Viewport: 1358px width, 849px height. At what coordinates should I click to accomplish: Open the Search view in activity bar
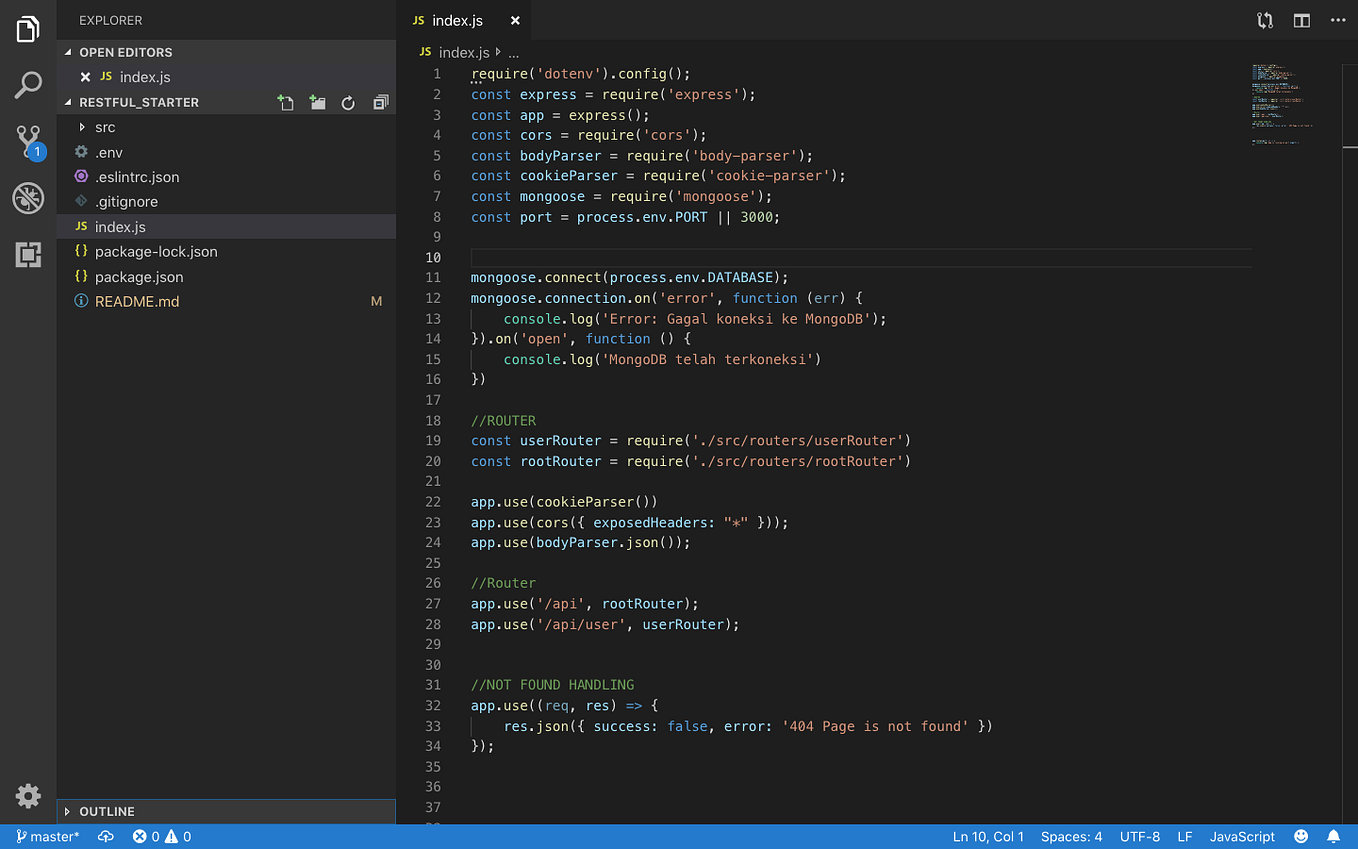28,86
